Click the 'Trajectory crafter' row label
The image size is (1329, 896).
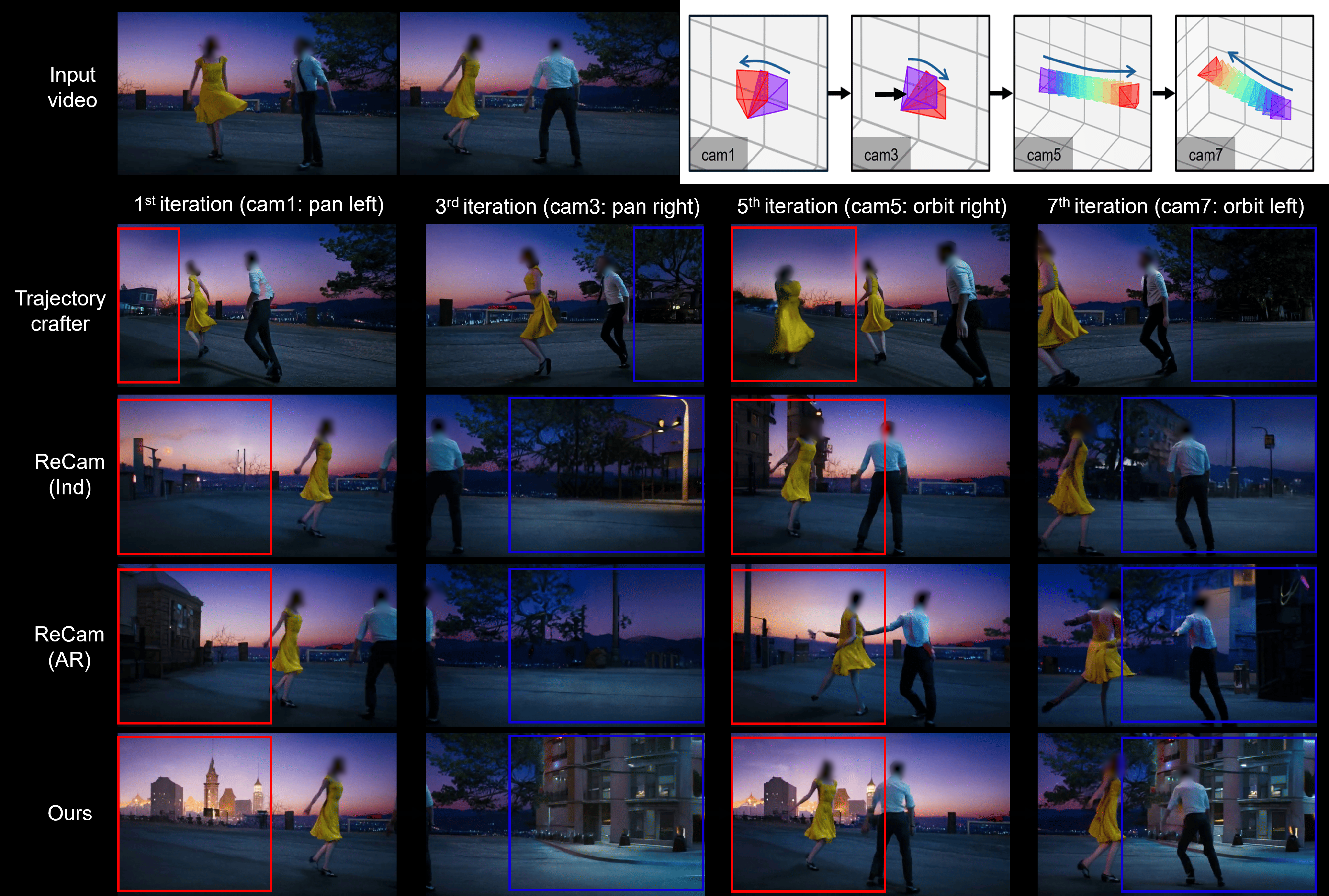(x=60, y=311)
